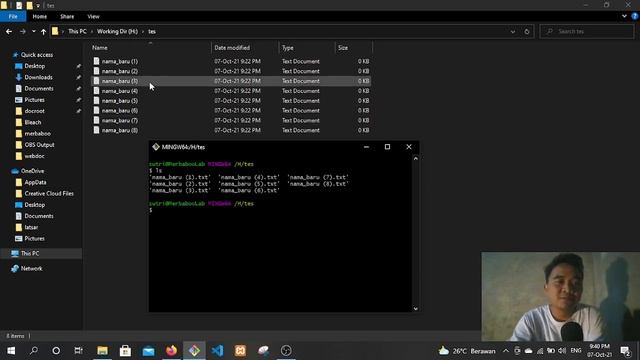Image resolution: width=640 pixels, height=360 pixels.
Task: Click Working Dir (H:) in address path
Action: [x=117, y=31]
